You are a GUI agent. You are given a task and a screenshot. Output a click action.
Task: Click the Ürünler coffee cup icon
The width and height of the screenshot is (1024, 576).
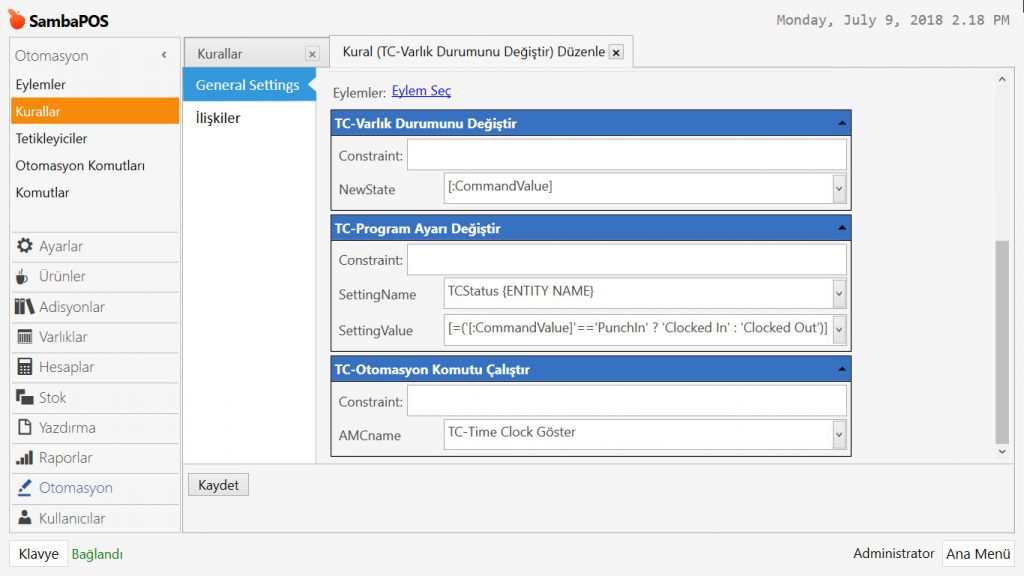click(x=23, y=277)
